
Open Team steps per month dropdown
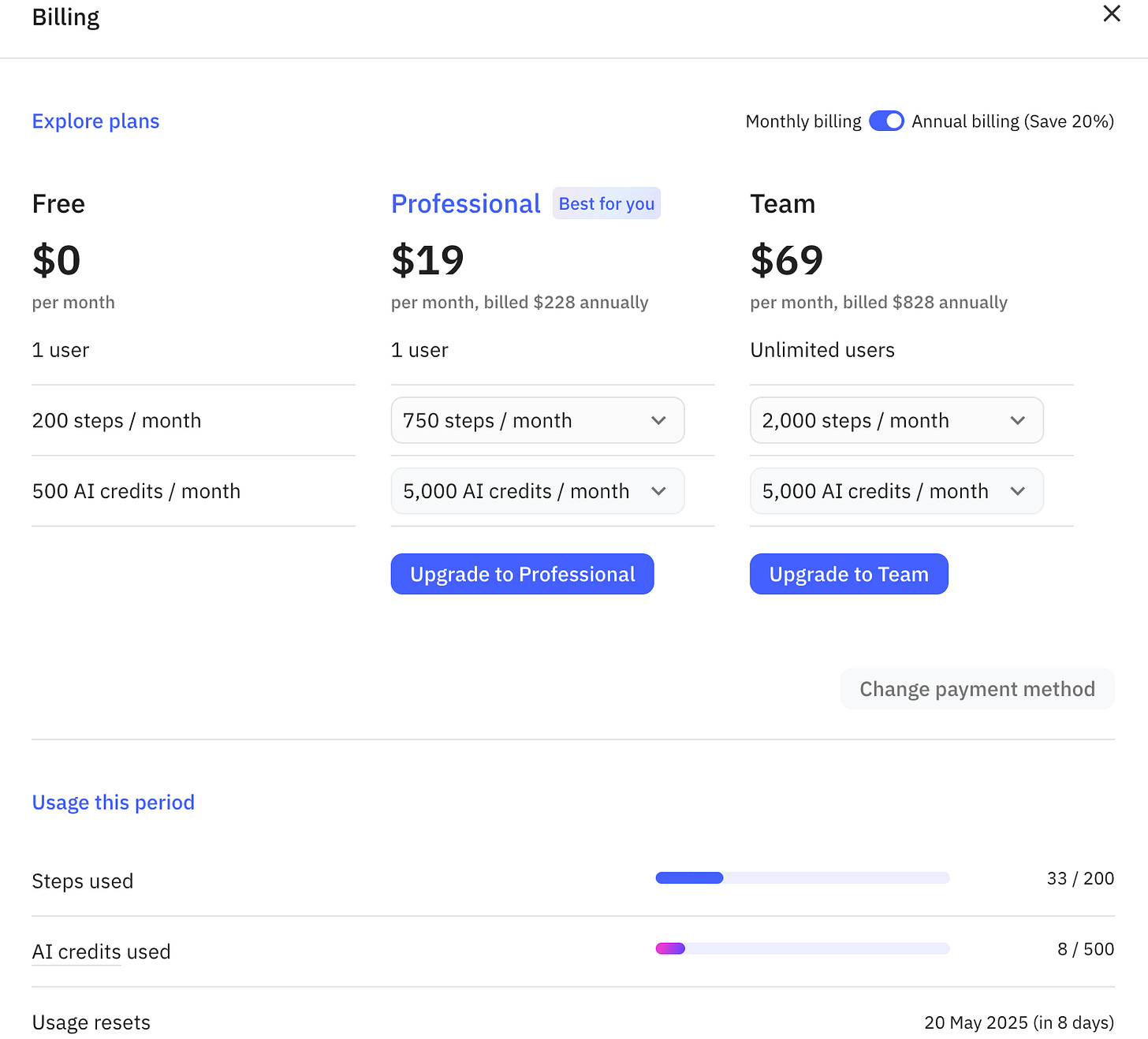coord(896,420)
